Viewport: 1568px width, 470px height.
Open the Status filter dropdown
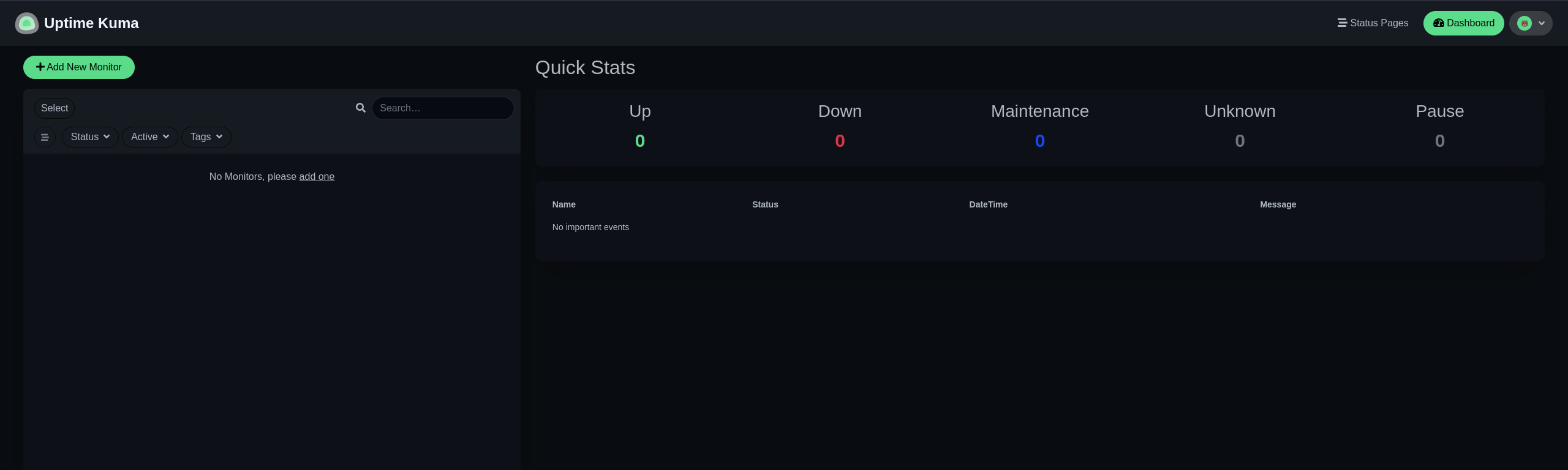[x=90, y=137]
